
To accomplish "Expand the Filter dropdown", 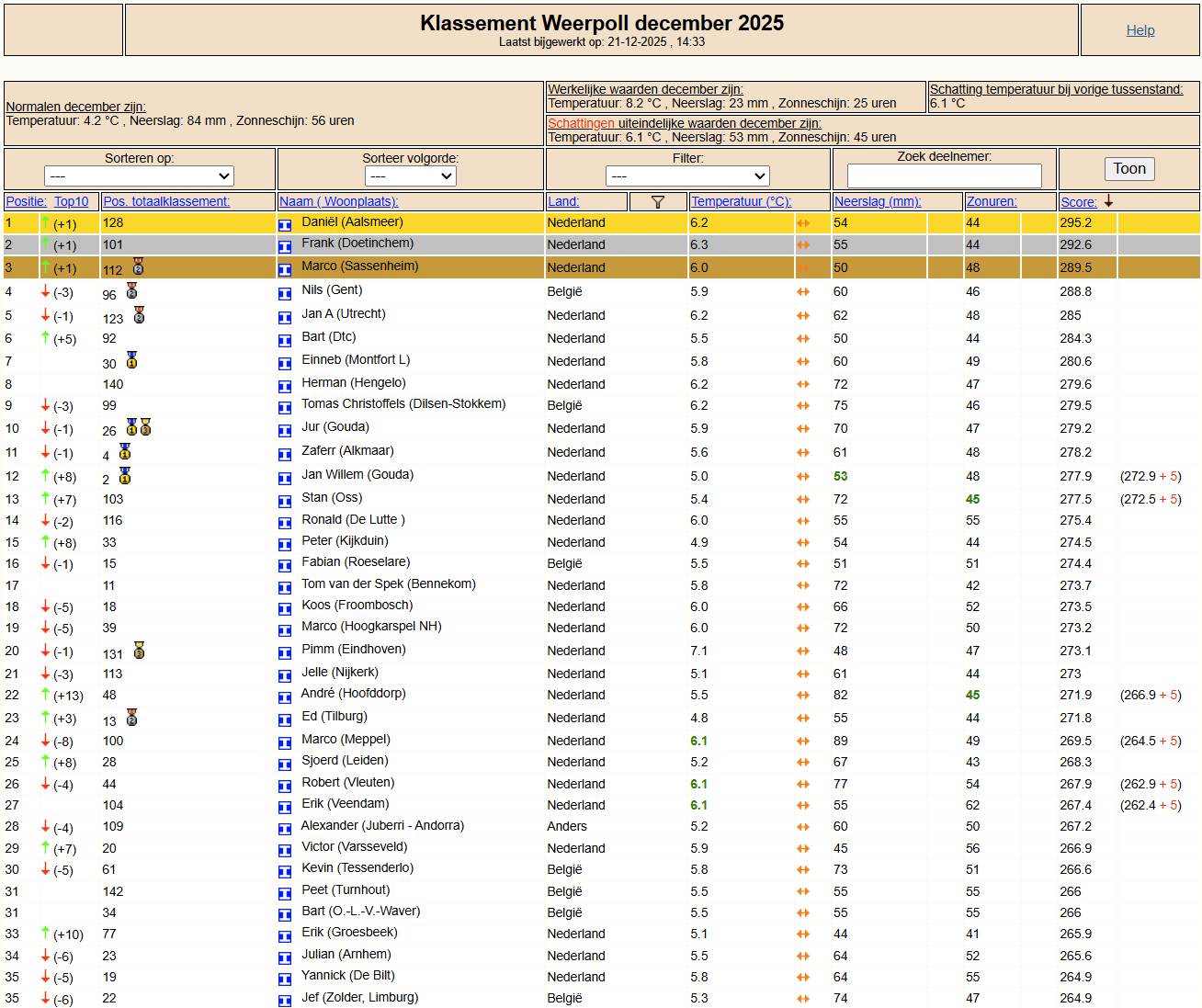I will click(x=687, y=176).
